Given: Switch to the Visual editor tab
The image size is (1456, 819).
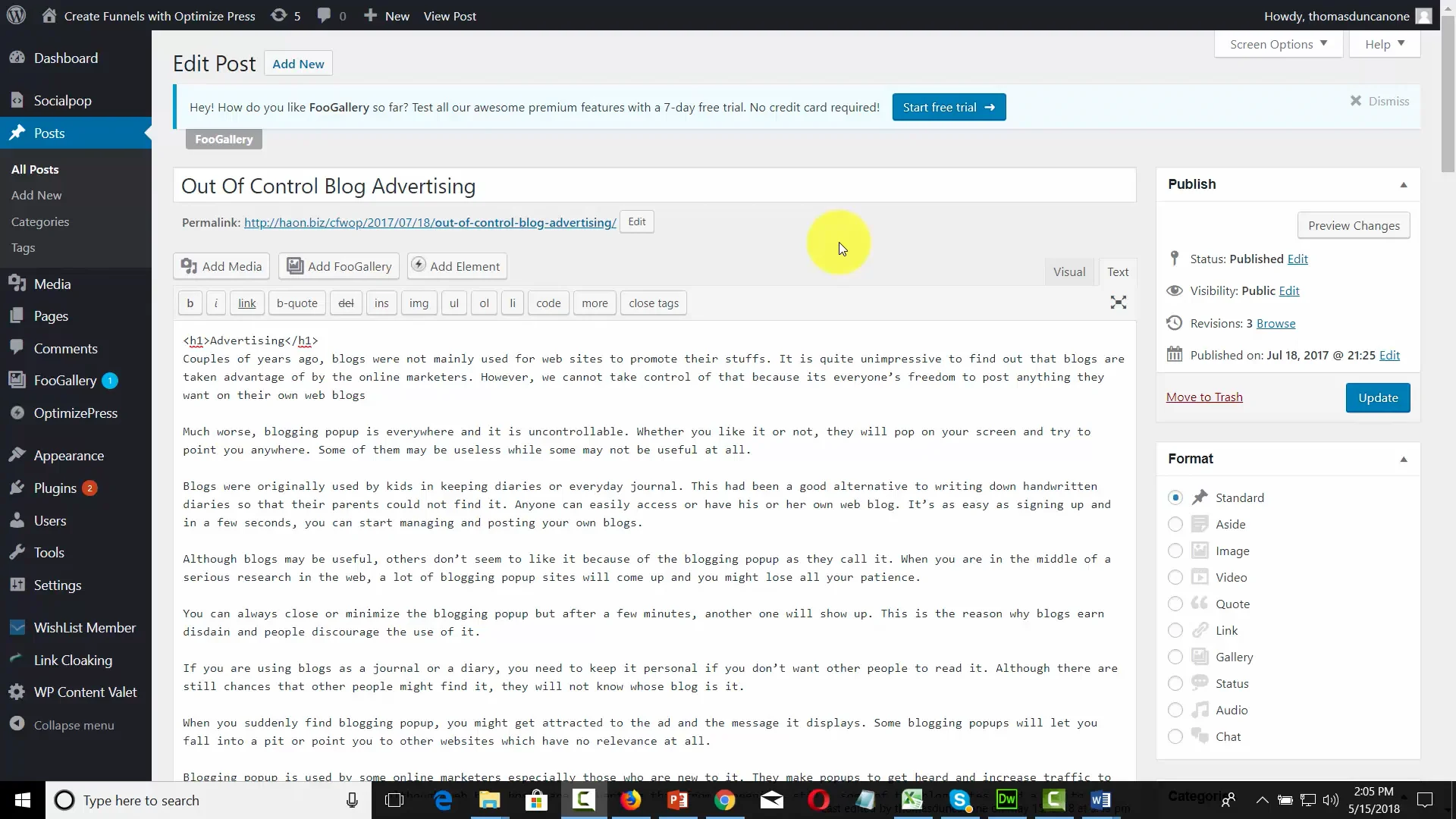Looking at the screenshot, I should pyautogui.click(x=1068, y=272).
